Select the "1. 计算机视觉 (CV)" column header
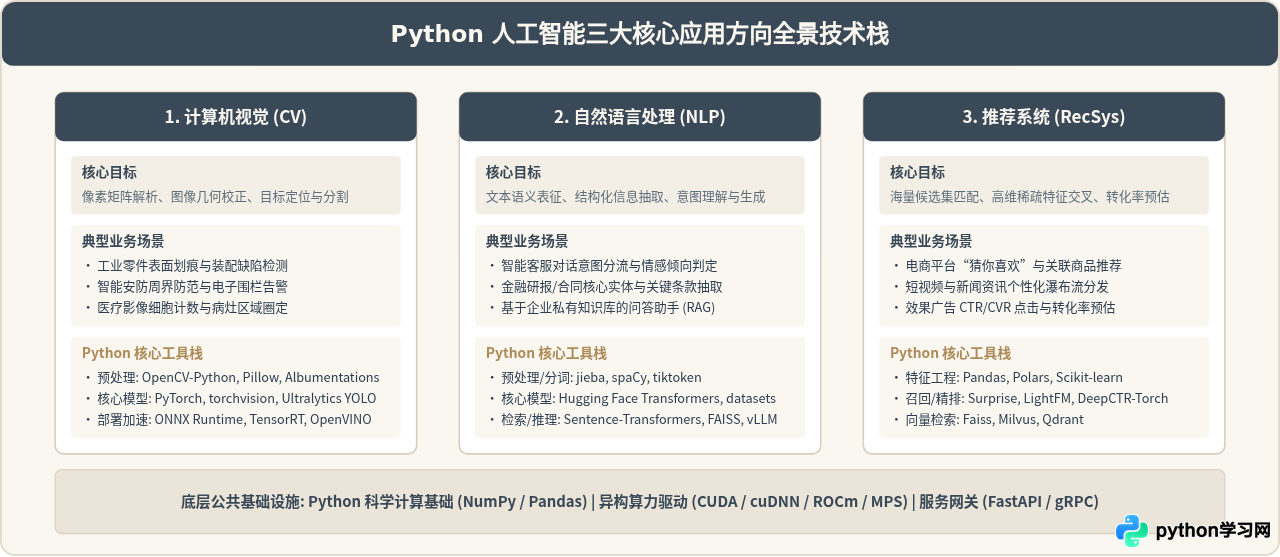 (236, 117)
